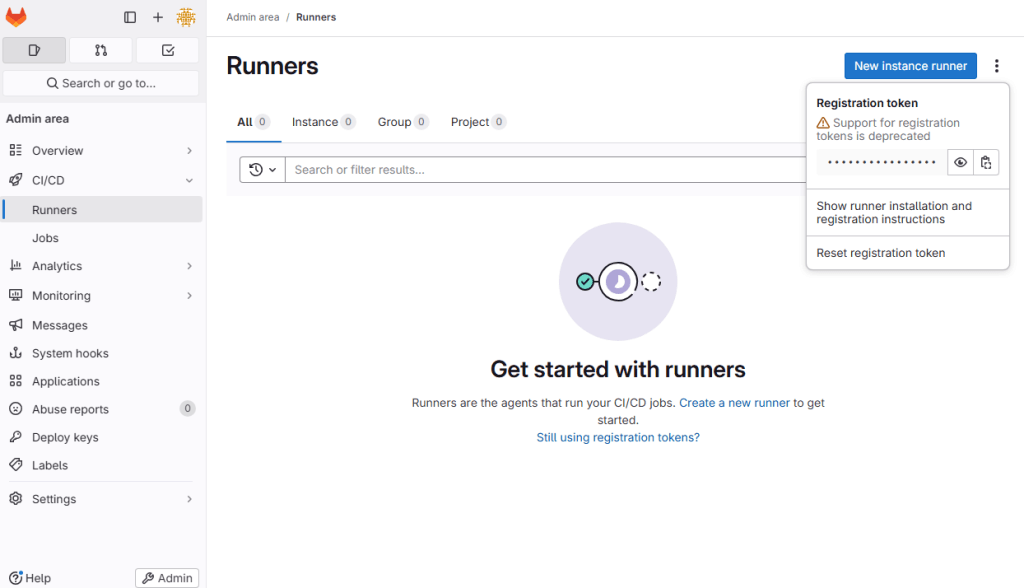Screen dimensions: 1024x588
Task: Open Labels in the sidebar
Action: [101, 465]
